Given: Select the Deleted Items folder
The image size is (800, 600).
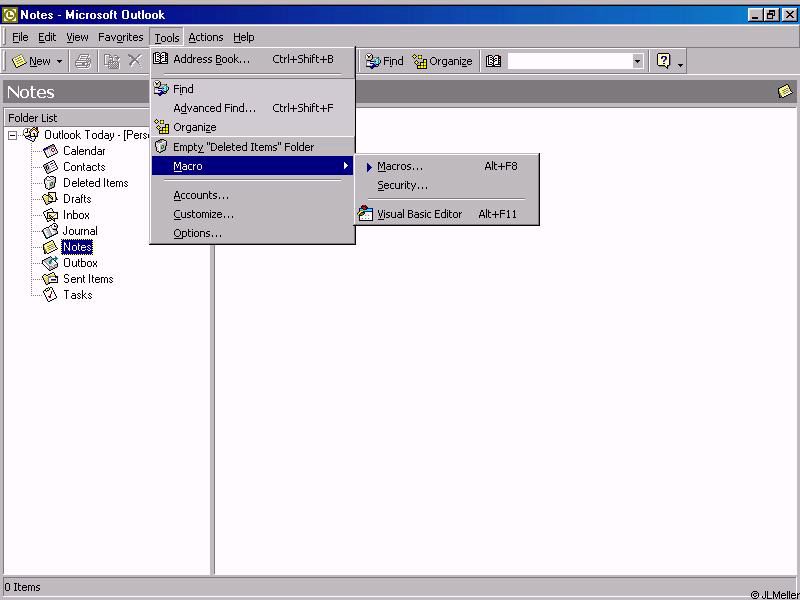Looking at the screenshot, I should (x=95, y=183).
